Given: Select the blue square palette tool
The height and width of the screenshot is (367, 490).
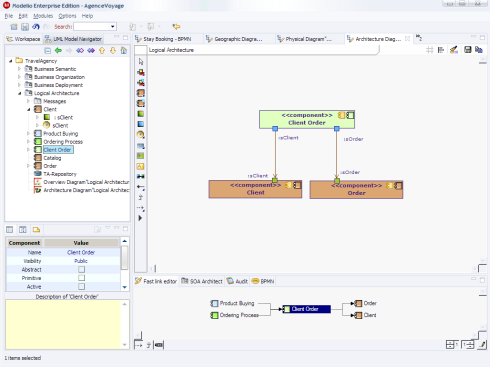Looking at the screenshot, I should click(141, 124).
